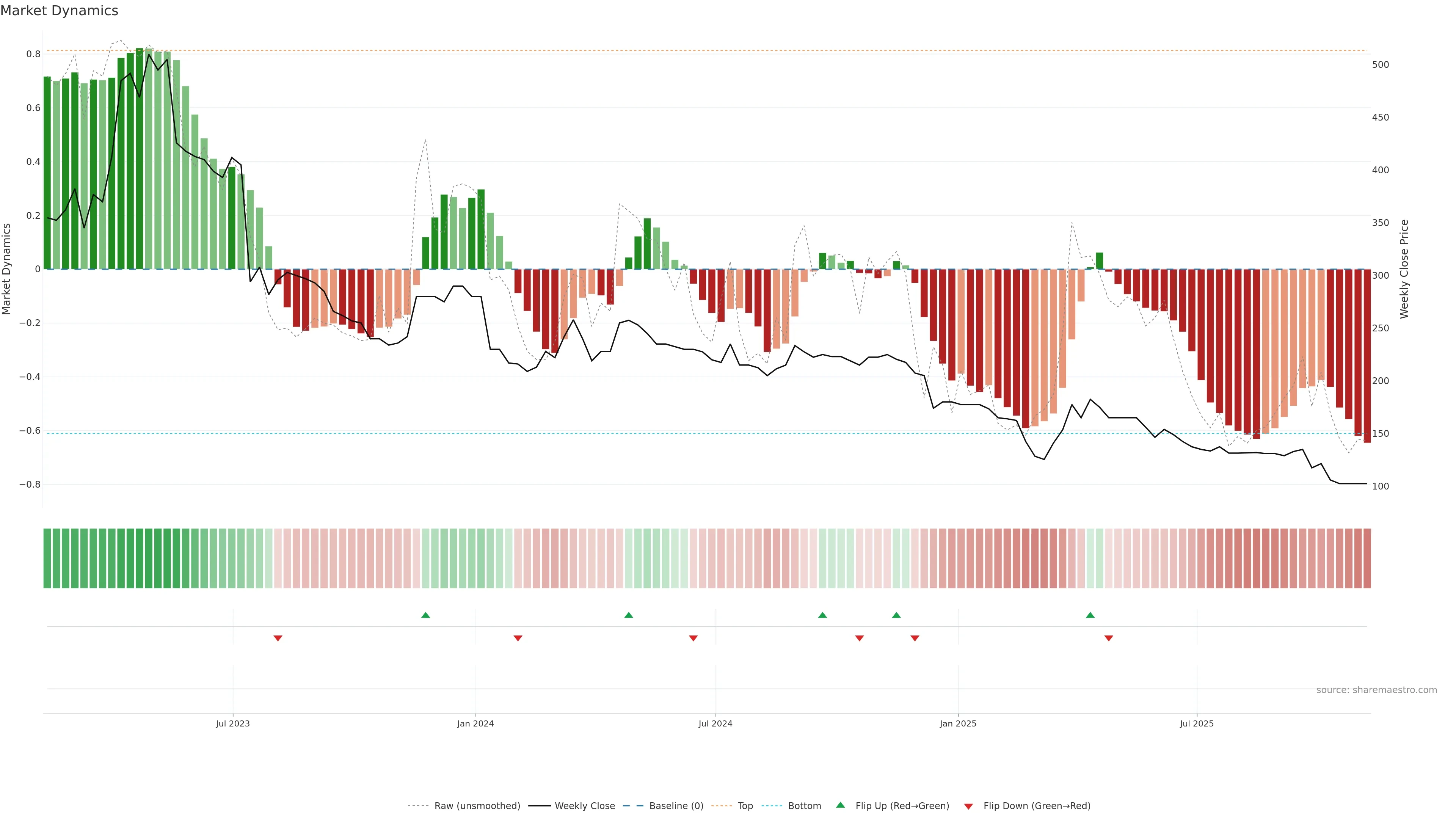
Task: Click the second red flip-down marker after Jan 2024
Action: pos(518,638)
